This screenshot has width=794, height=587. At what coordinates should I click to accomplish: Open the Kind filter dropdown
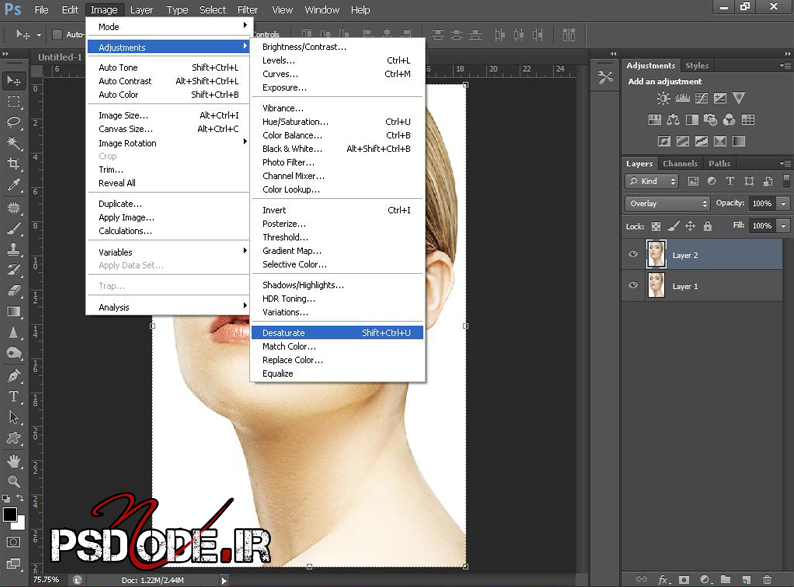pyautogui.click(x=652, y=181)
